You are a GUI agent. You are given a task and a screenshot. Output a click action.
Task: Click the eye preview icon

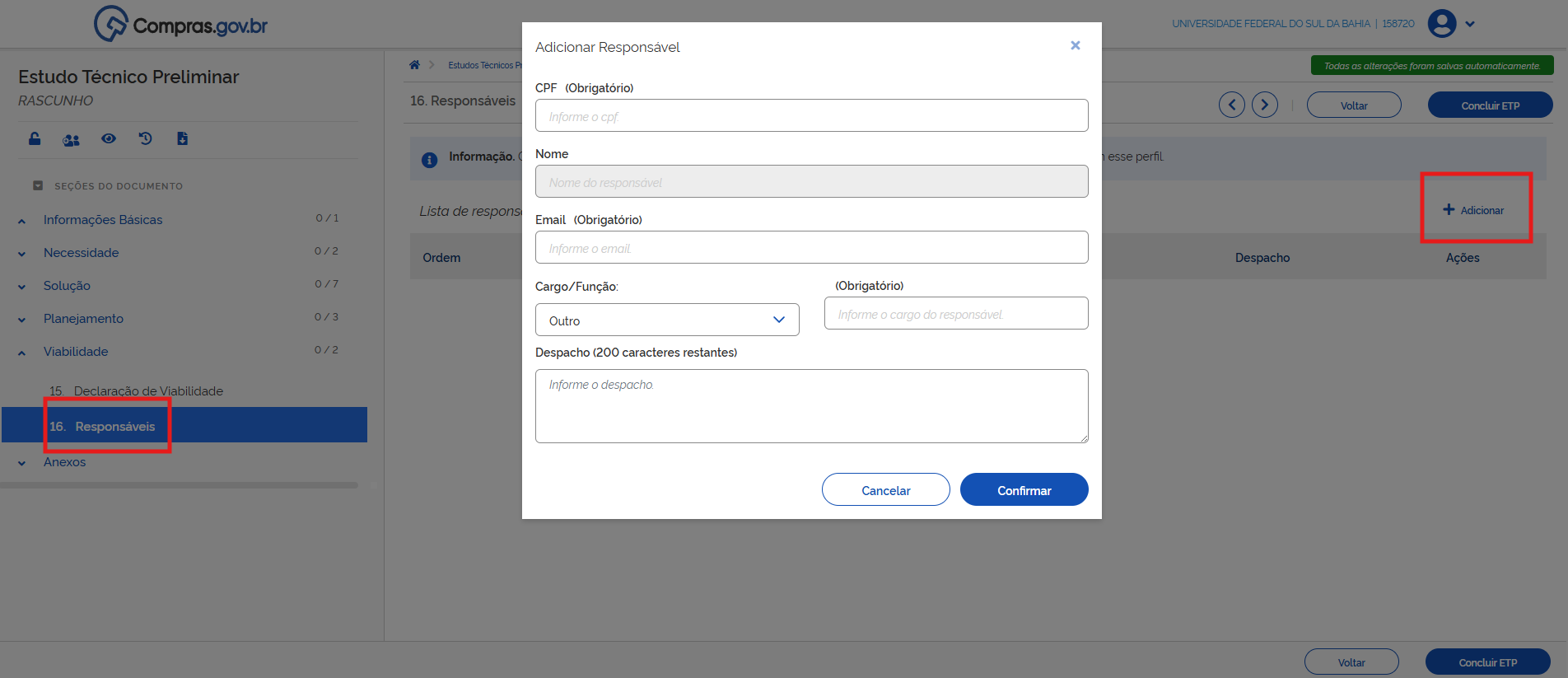click(x=109, y=138)
